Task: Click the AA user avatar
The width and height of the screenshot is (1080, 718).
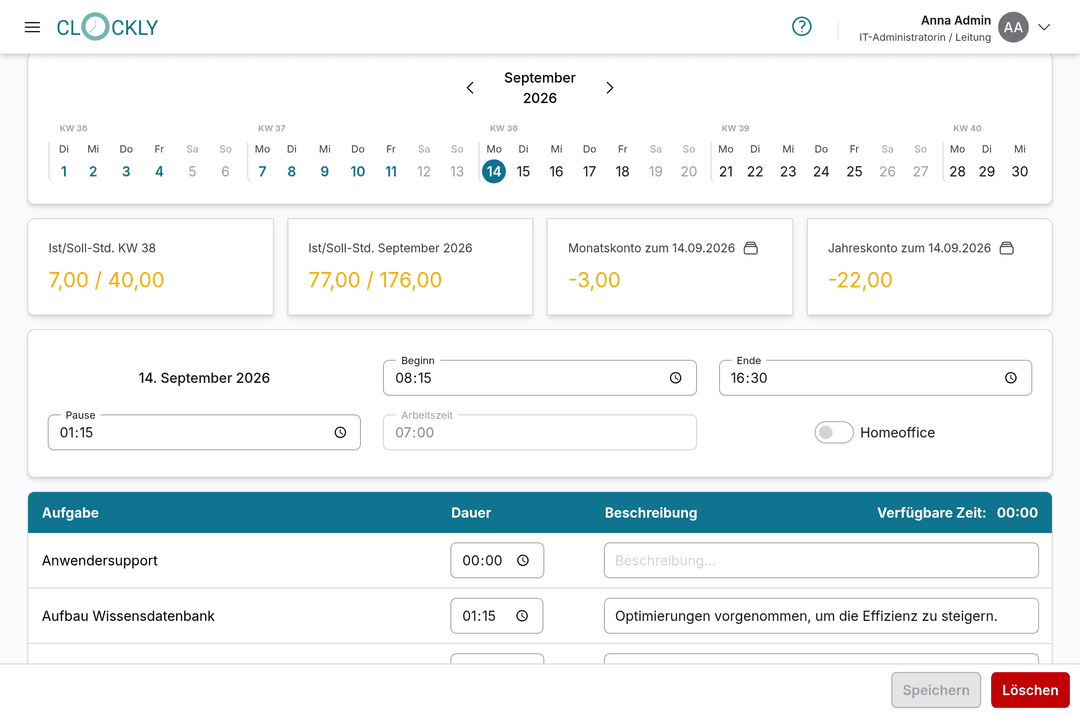Action: [1013, 28]
